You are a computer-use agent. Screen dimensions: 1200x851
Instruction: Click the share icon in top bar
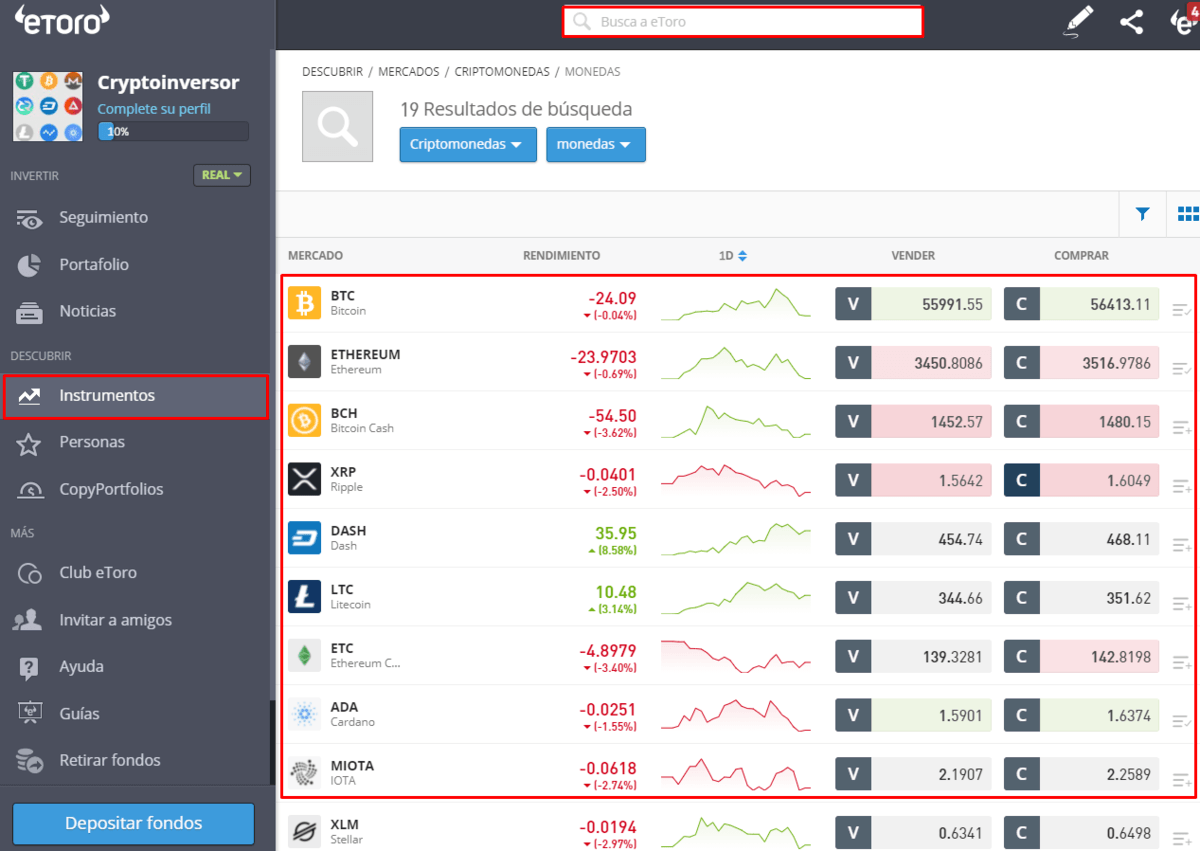pyautogui.click(x=1131, y=22)
